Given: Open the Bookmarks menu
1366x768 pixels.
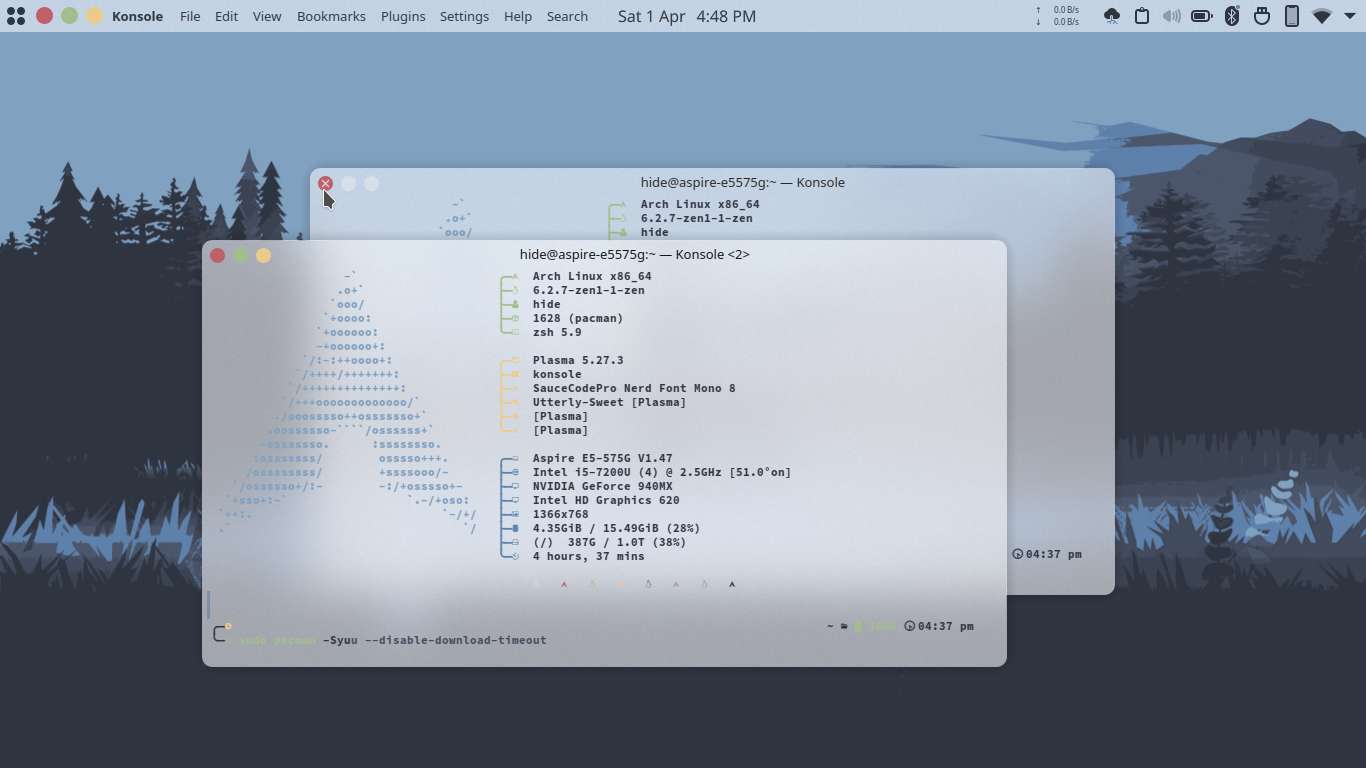Looking at the screenshot, I should coord(331,16).
